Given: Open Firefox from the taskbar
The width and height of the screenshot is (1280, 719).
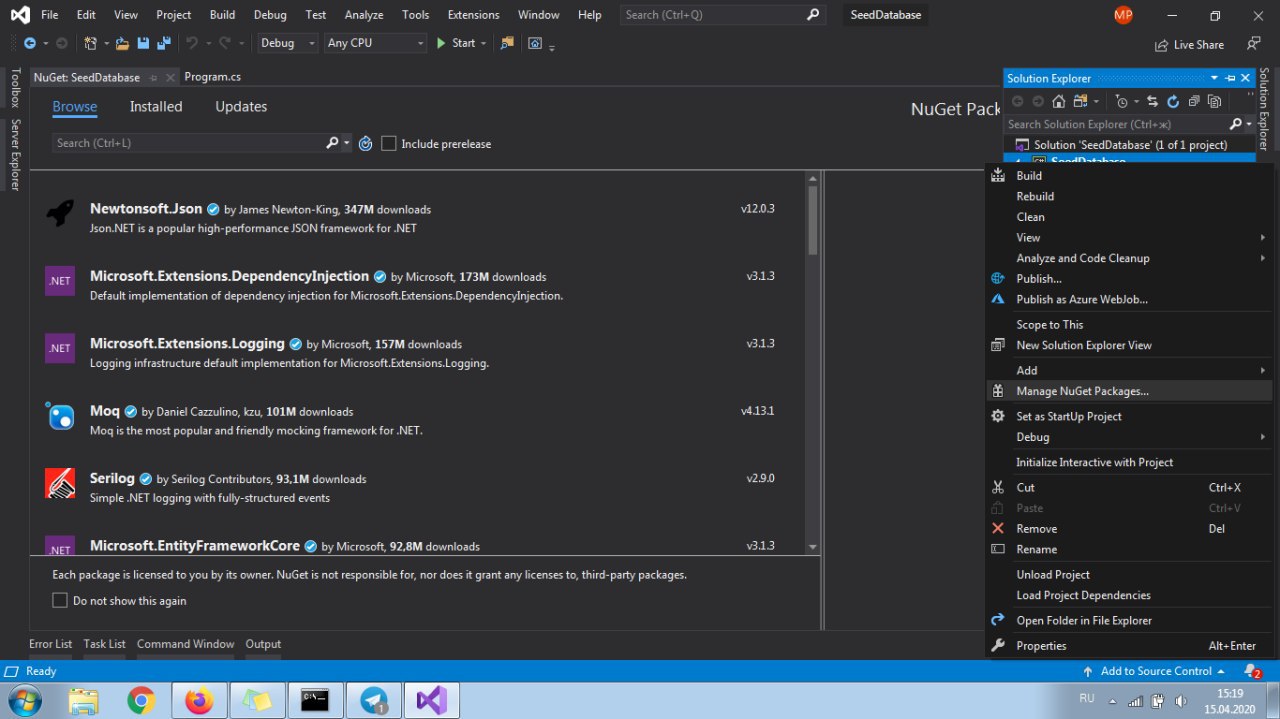Looking at the screenshot, I should click(x=199, y=701).
